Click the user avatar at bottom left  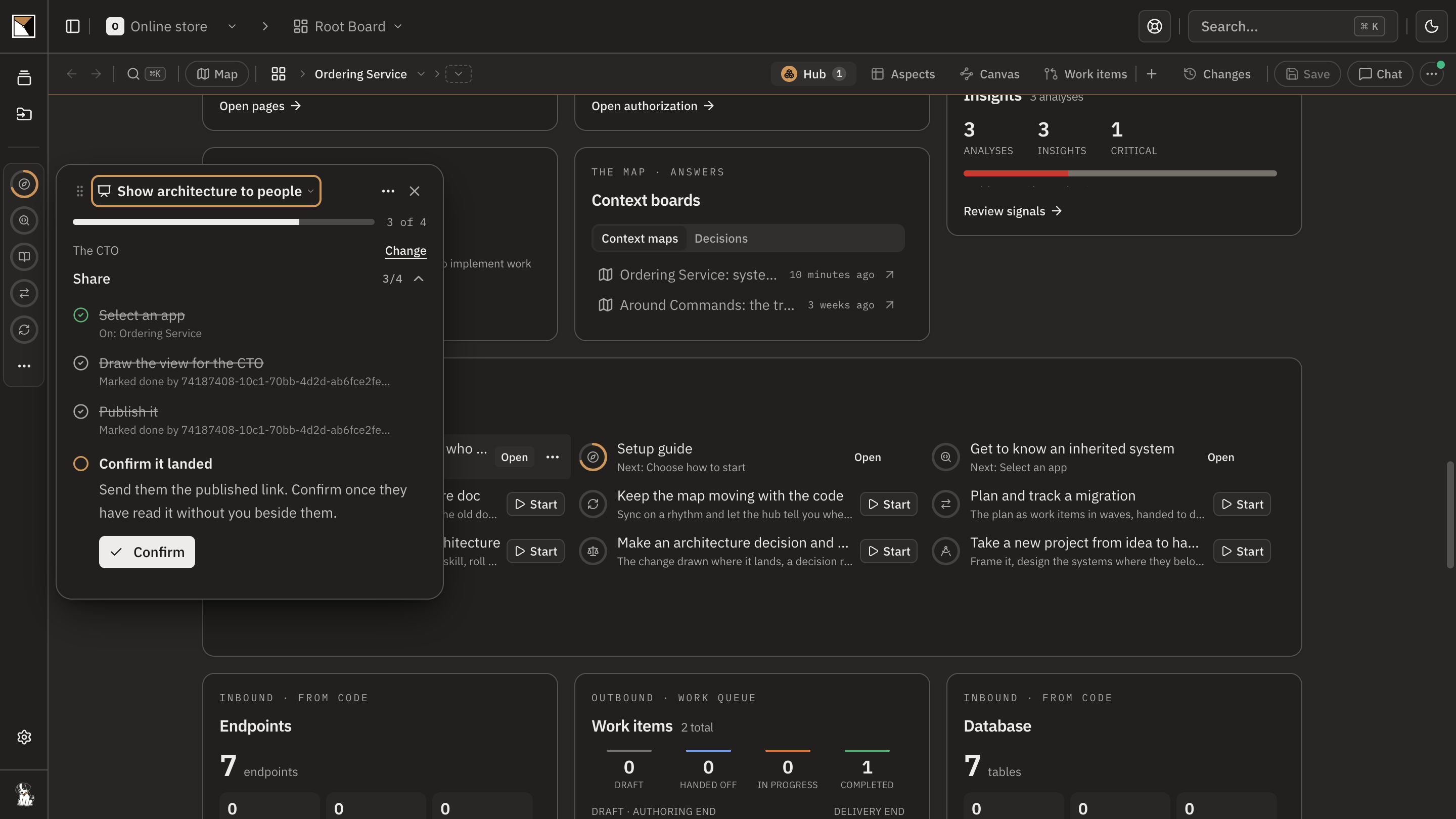click(24, 795)
